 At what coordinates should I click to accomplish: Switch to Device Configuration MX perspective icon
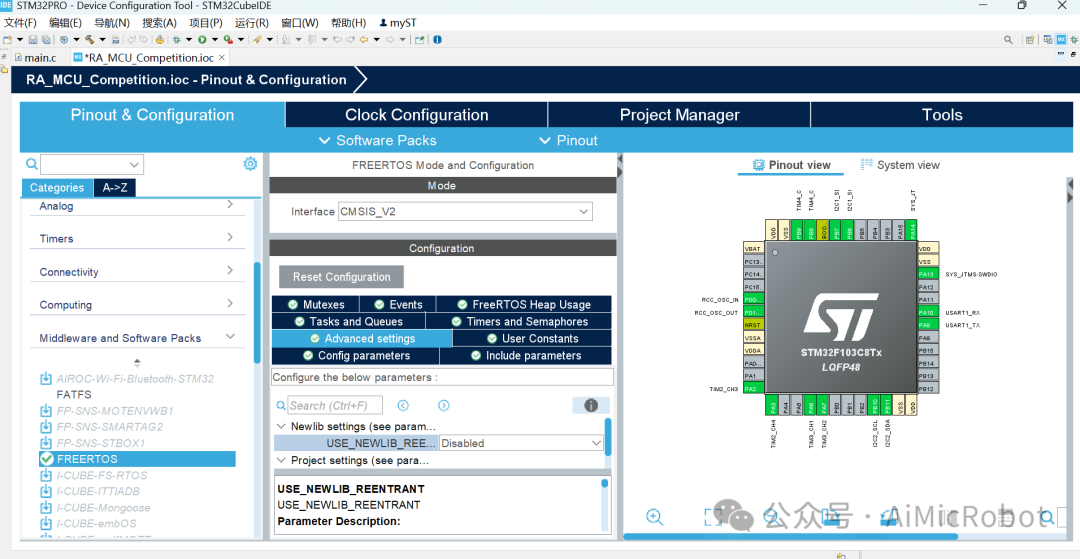point(1061,40)
